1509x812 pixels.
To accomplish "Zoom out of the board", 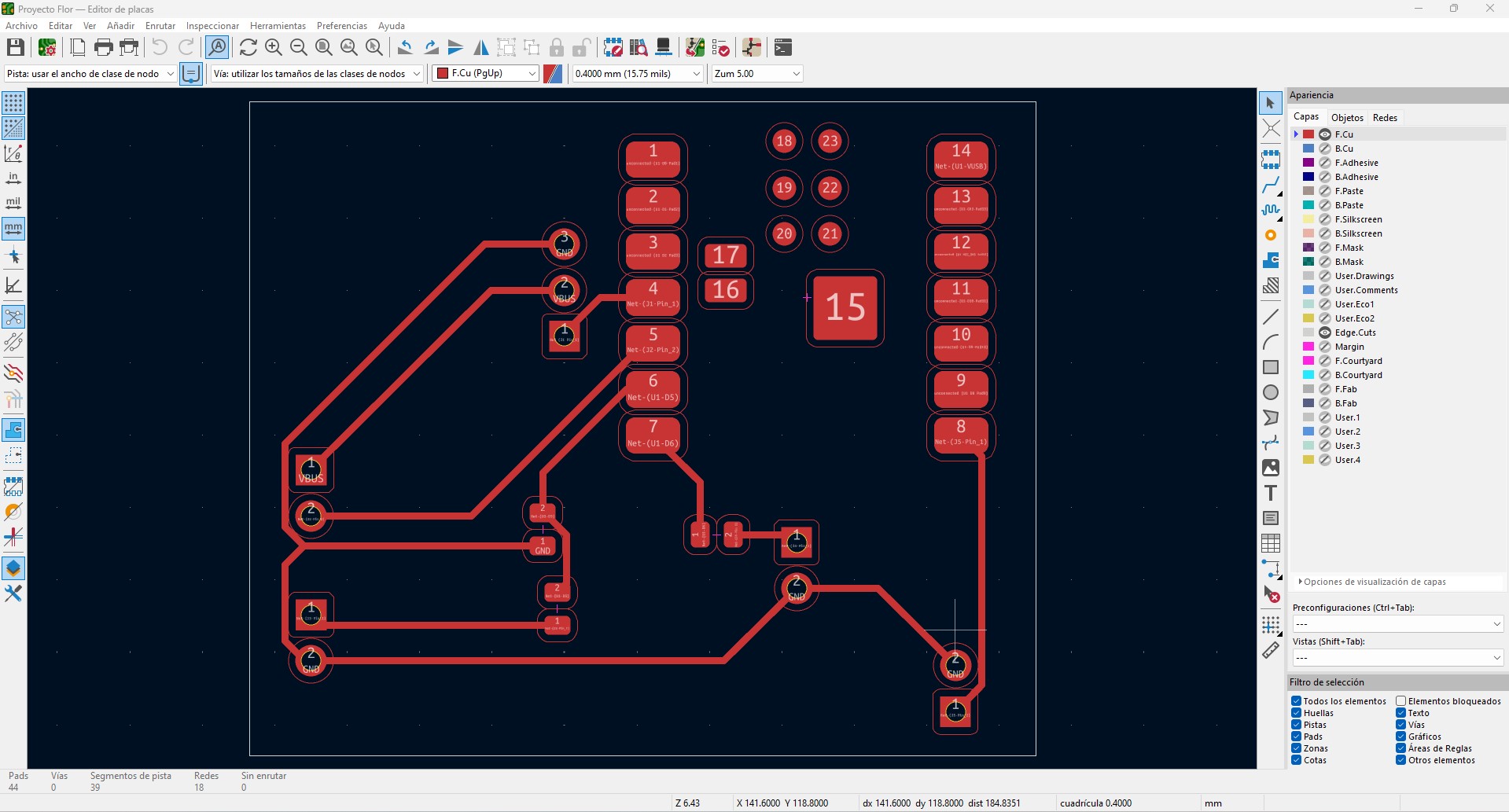I will [298, 47].
